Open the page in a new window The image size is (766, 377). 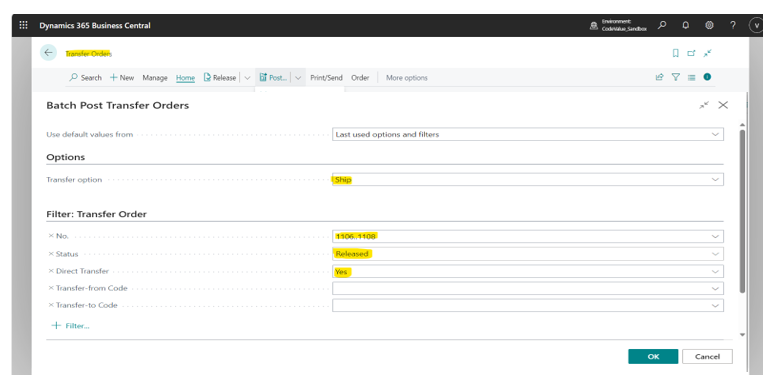click(691, 53)
